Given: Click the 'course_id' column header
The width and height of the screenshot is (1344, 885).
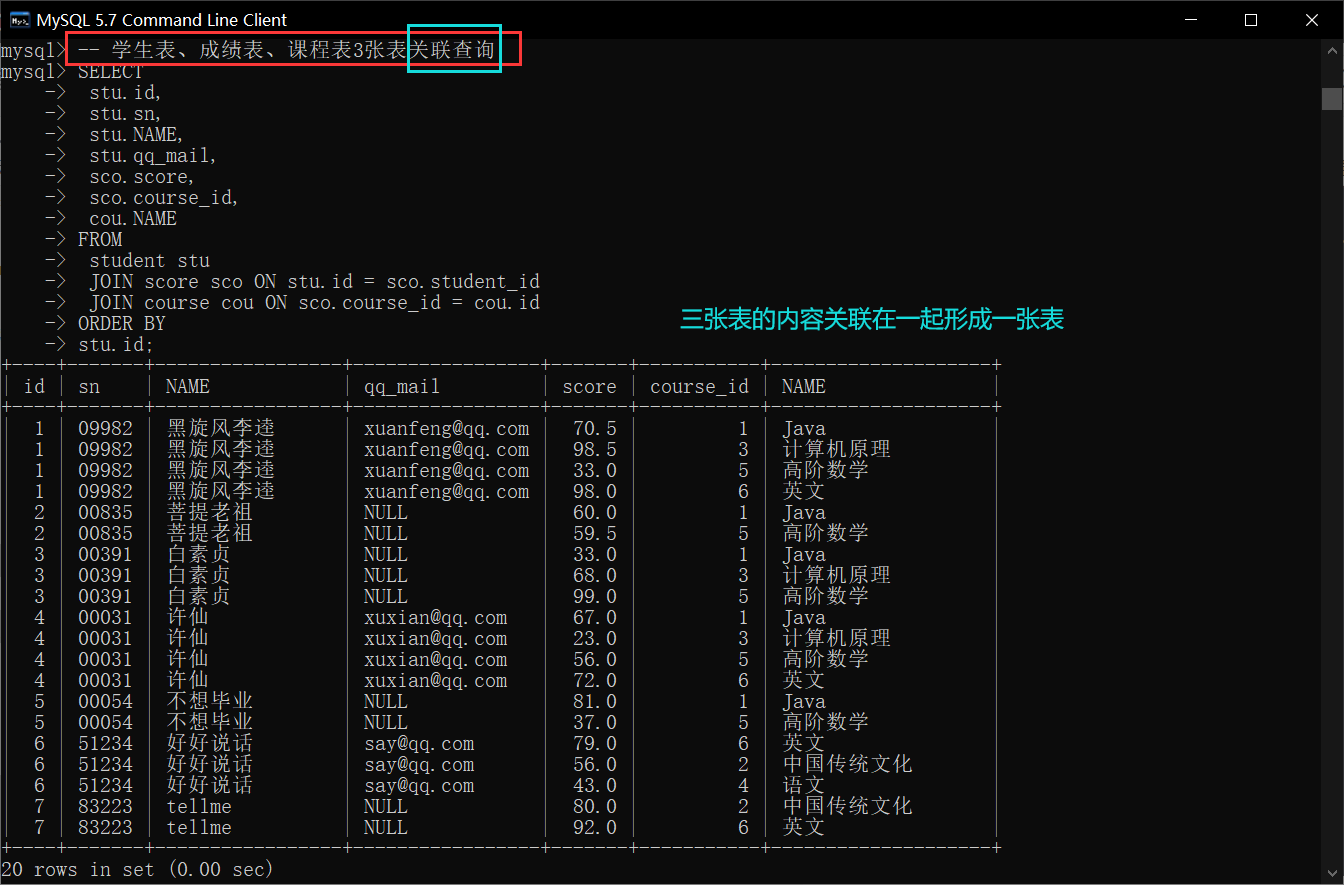Looking at the screenshot, I should pyautogui.click(x=699, y=387).
